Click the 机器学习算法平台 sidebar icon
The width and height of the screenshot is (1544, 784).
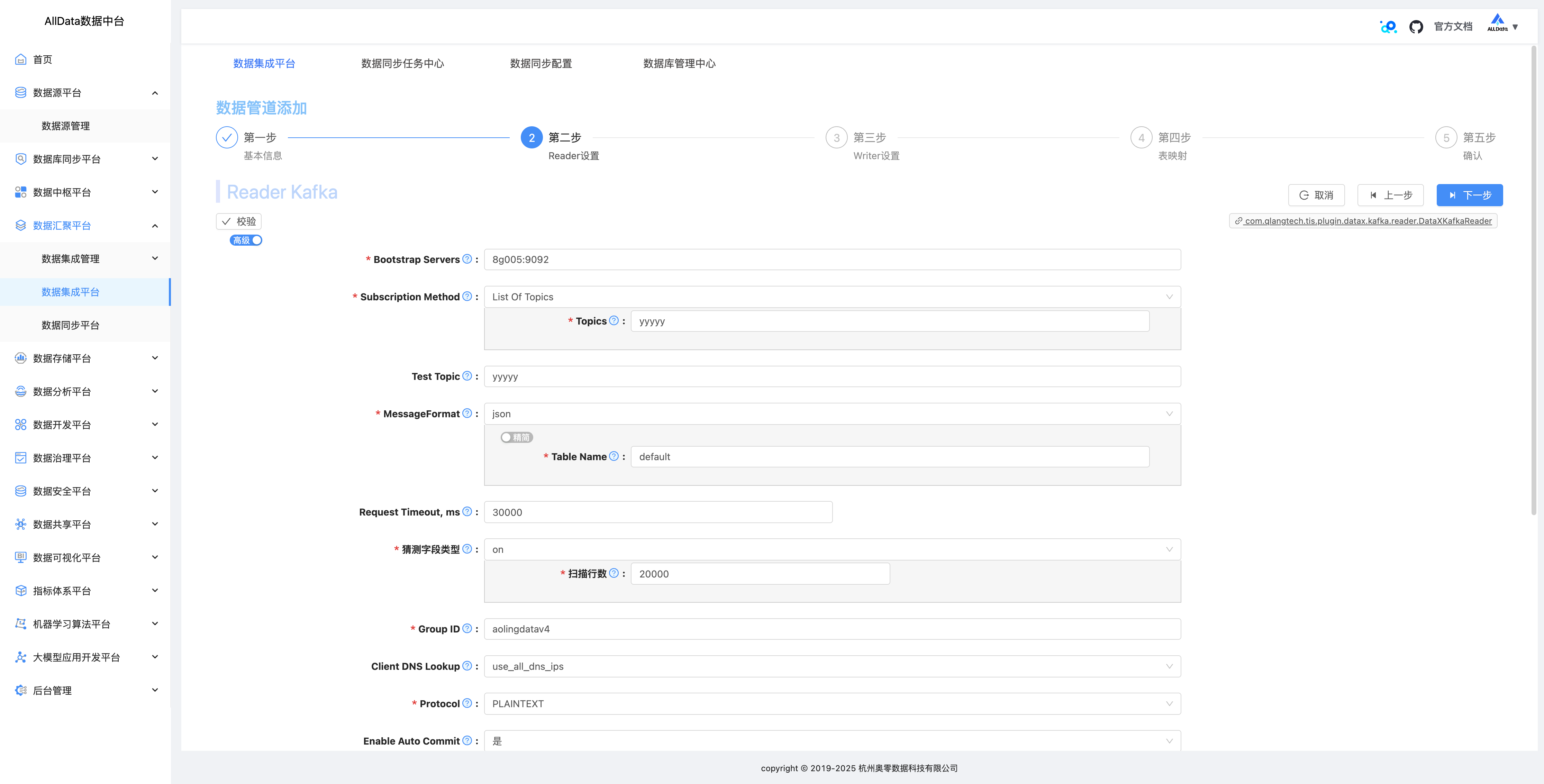[x=20, y=624]
